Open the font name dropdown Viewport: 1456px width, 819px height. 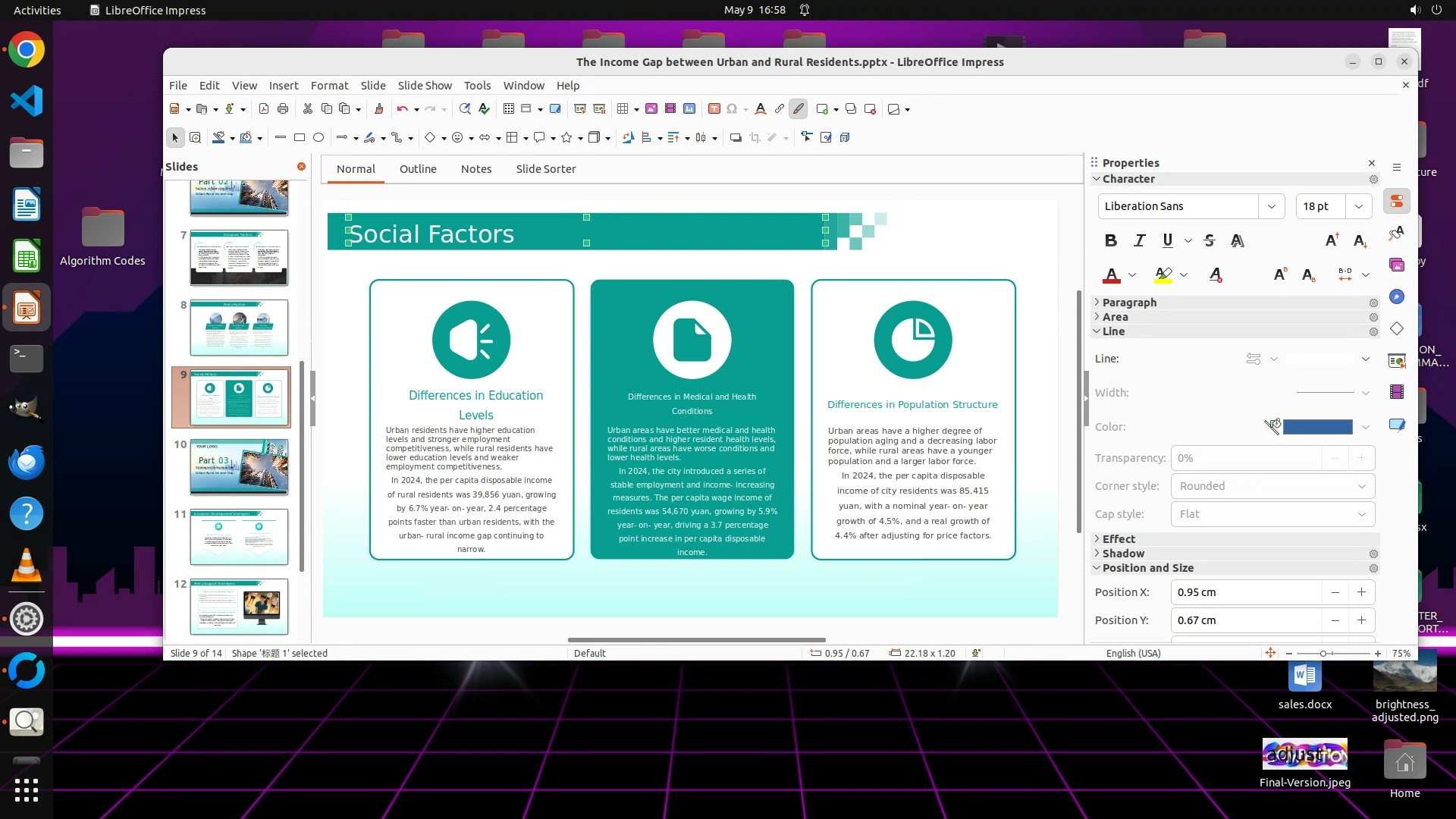[x=1271, y=206]
